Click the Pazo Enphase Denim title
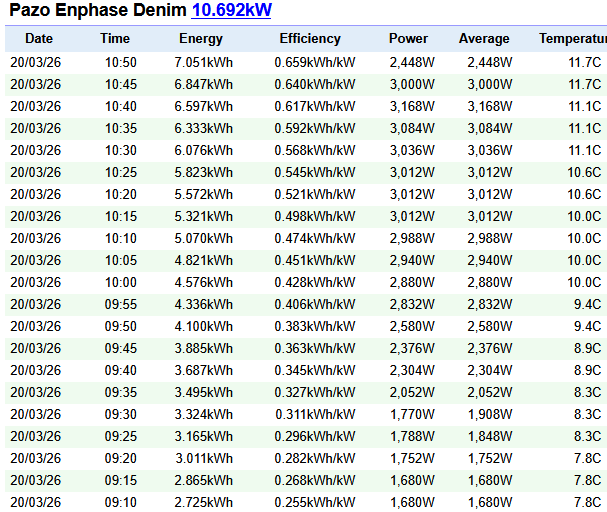This screenshot has height=512, width=607. pyautogui.click(x=98, y=10)
